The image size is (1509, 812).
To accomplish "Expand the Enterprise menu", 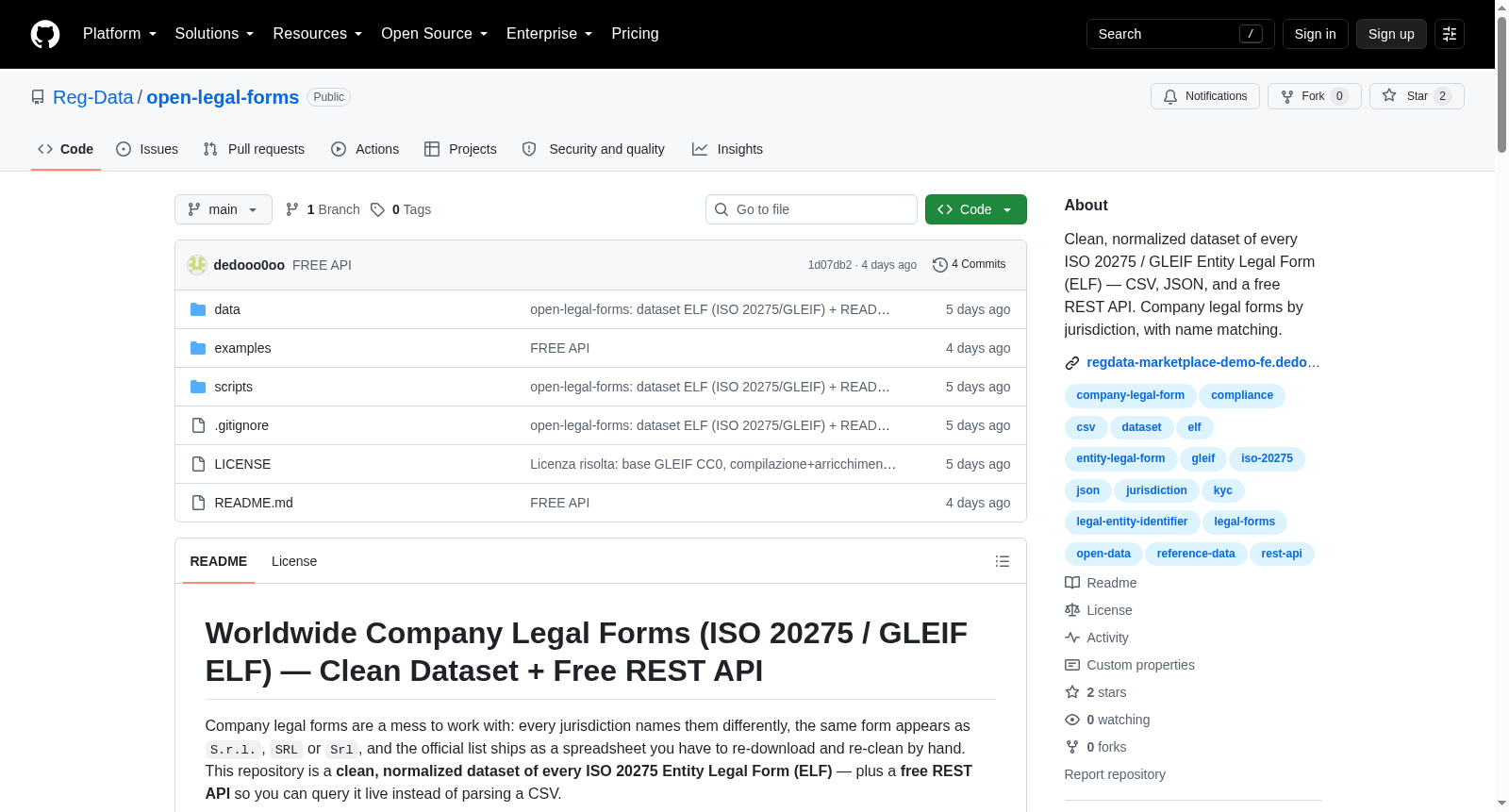I will click(550, 34).
